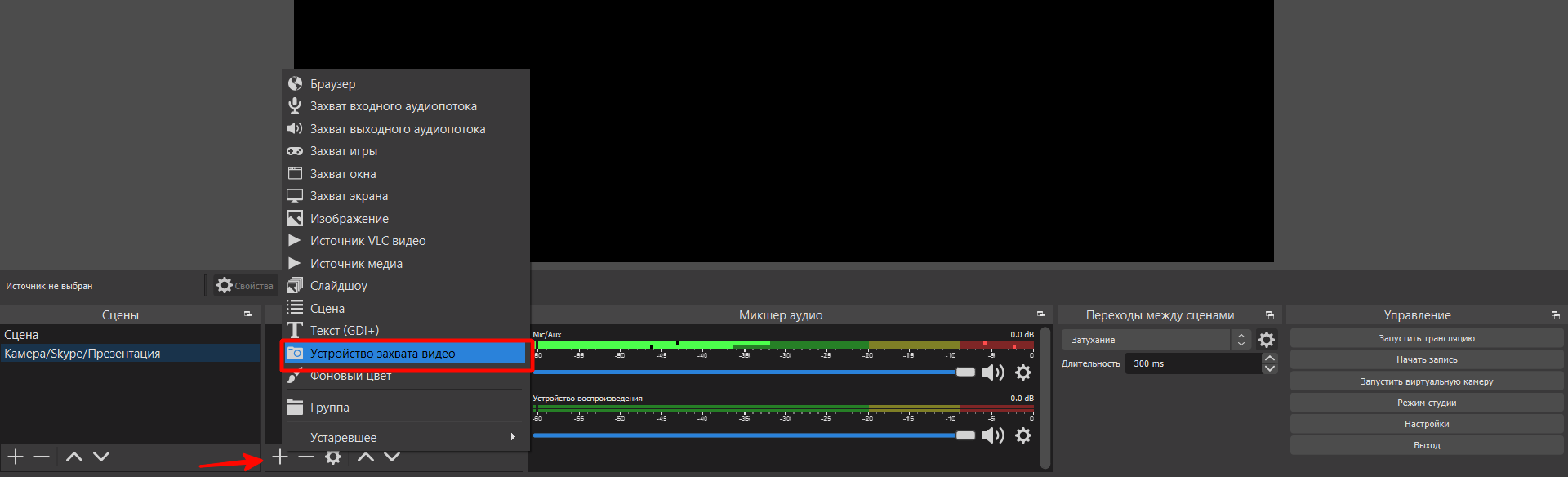Toggle Режим студии mode

coord(1426,403)
